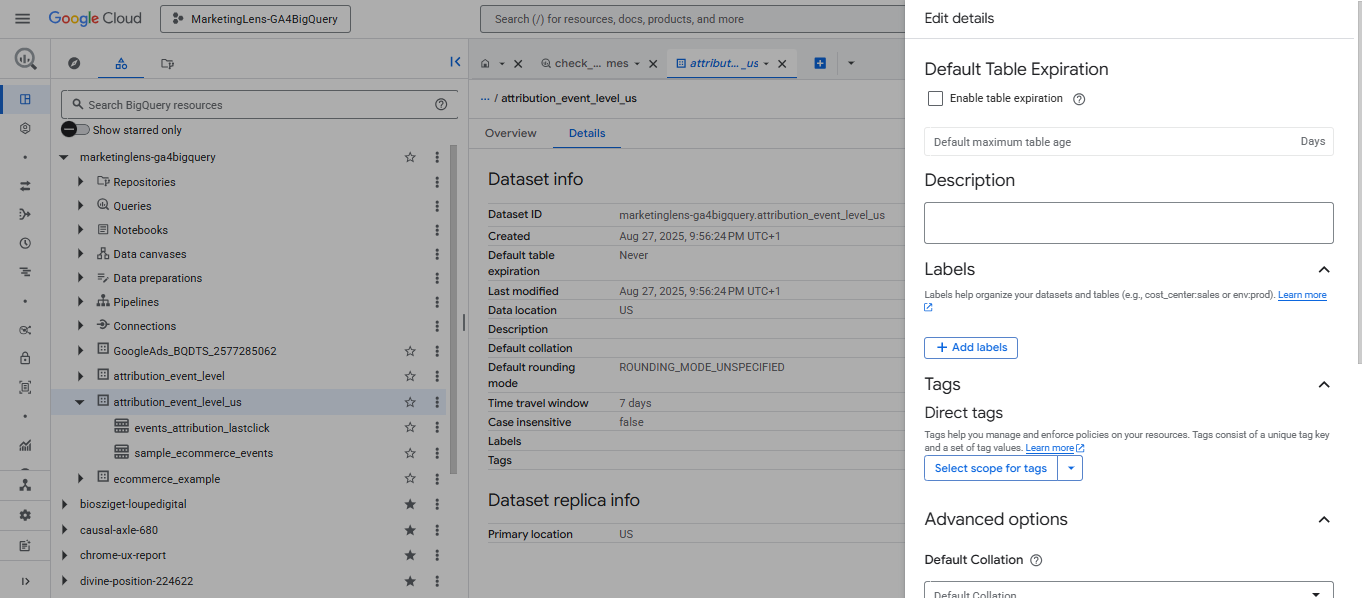The height and width of the screenshot is (598, 1362).
Task: Click inside the Description text field
Action: 1128,222
